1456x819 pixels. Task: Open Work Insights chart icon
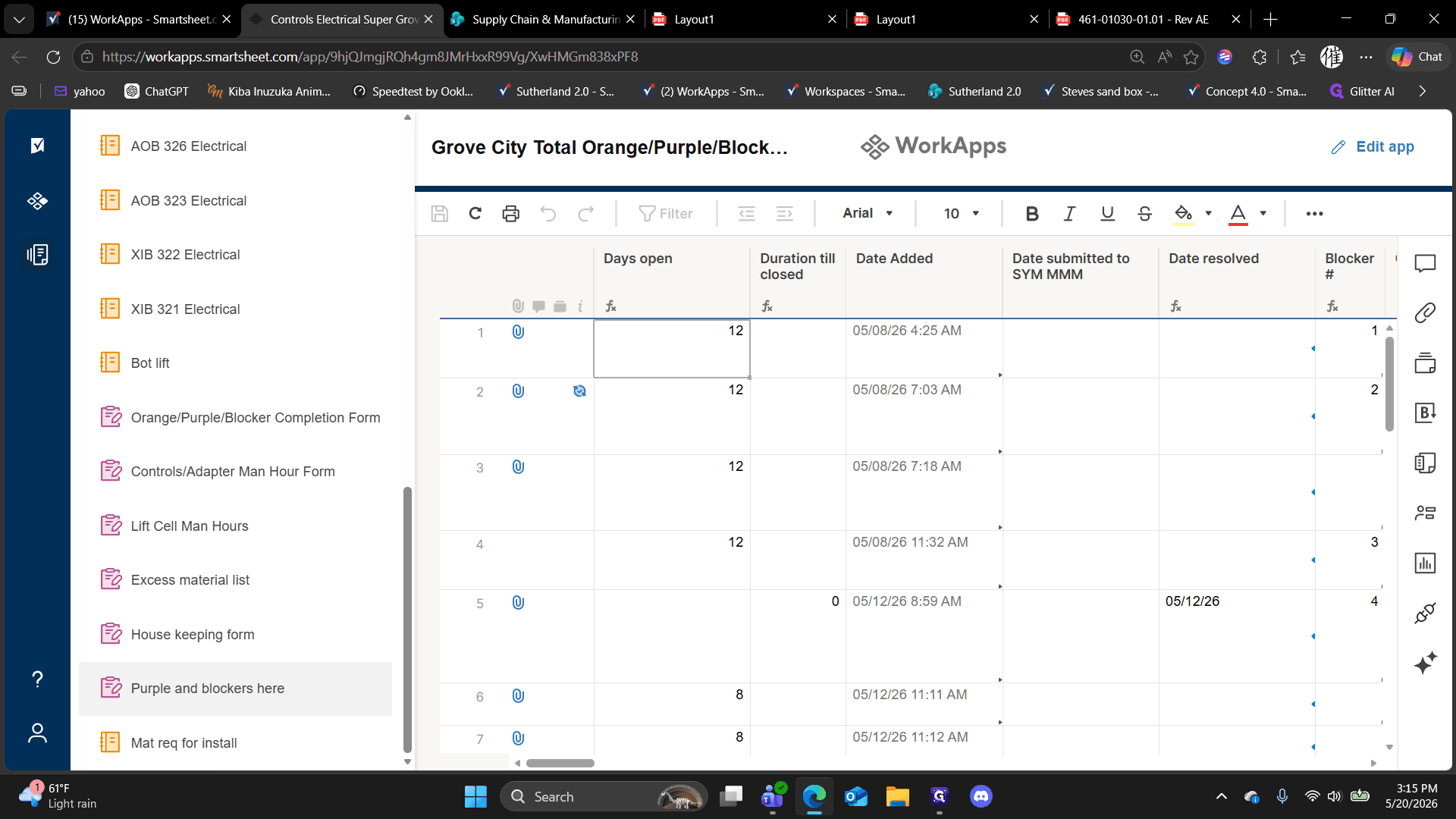1425,563
